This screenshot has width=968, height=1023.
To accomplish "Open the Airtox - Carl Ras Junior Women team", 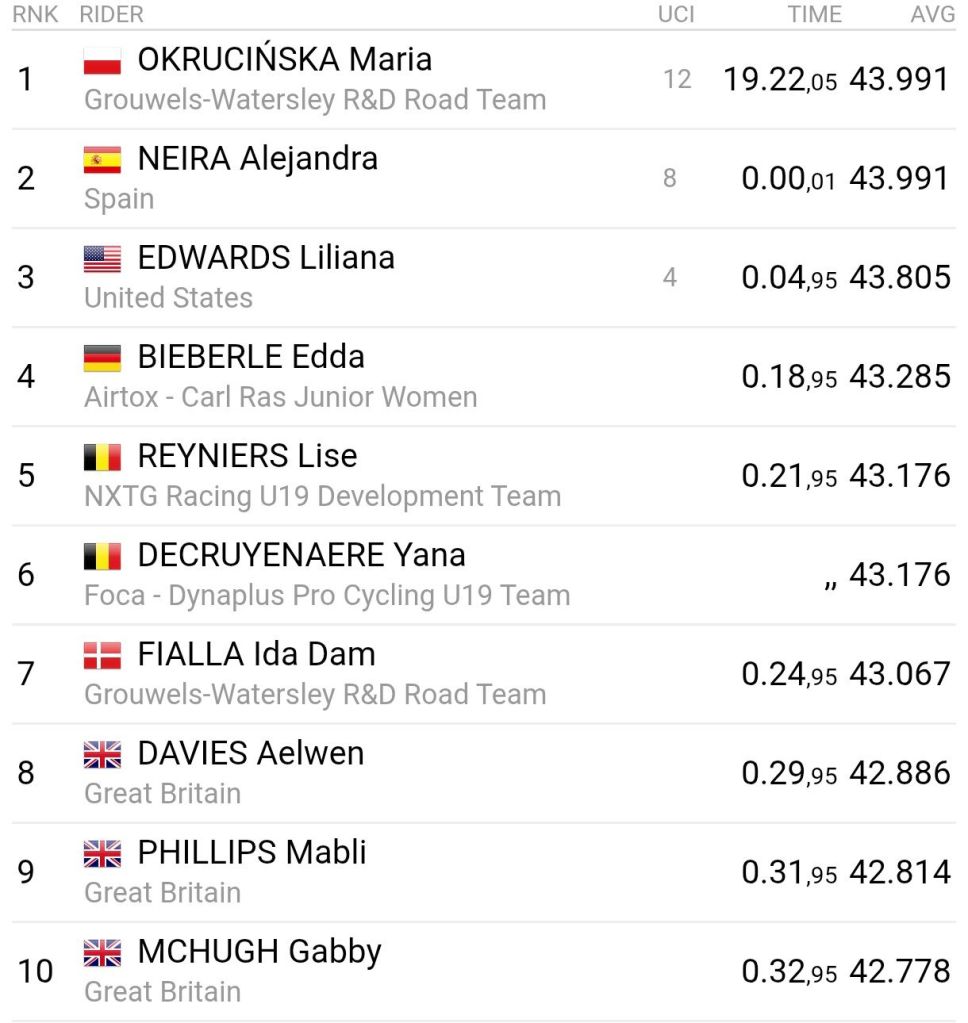I will point(280,397).
